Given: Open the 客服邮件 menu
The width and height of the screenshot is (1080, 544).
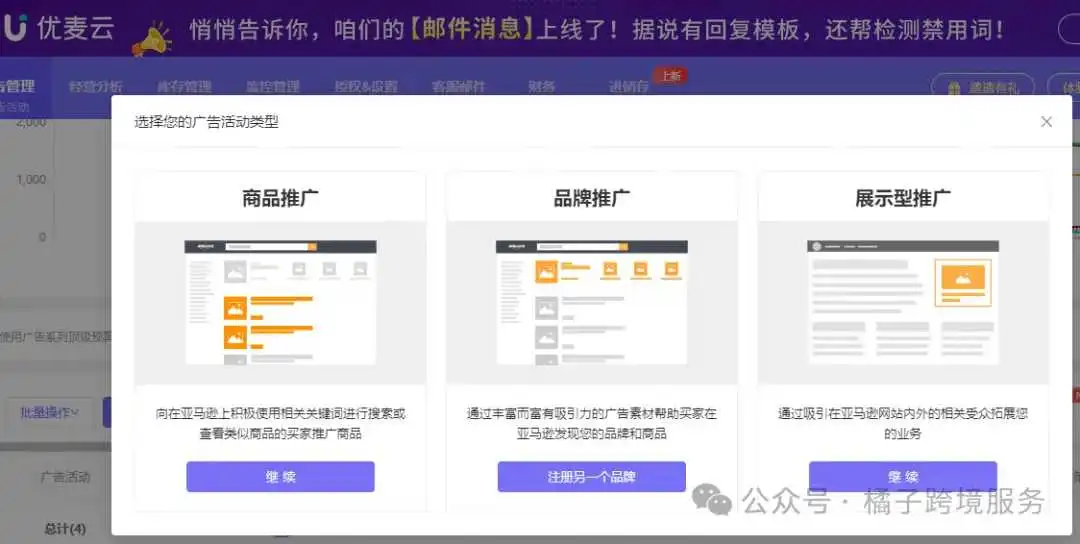Looking at the screenshot, I should [459, 87].
